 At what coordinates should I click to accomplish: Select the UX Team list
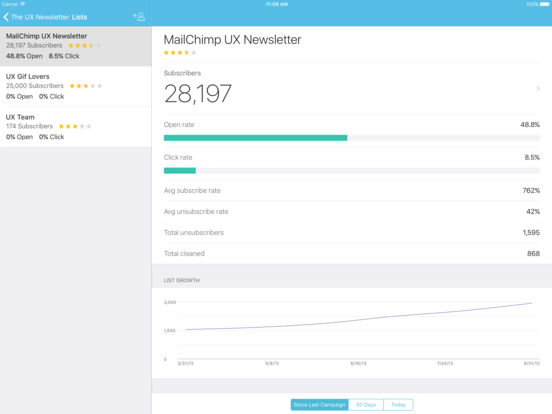76,127
